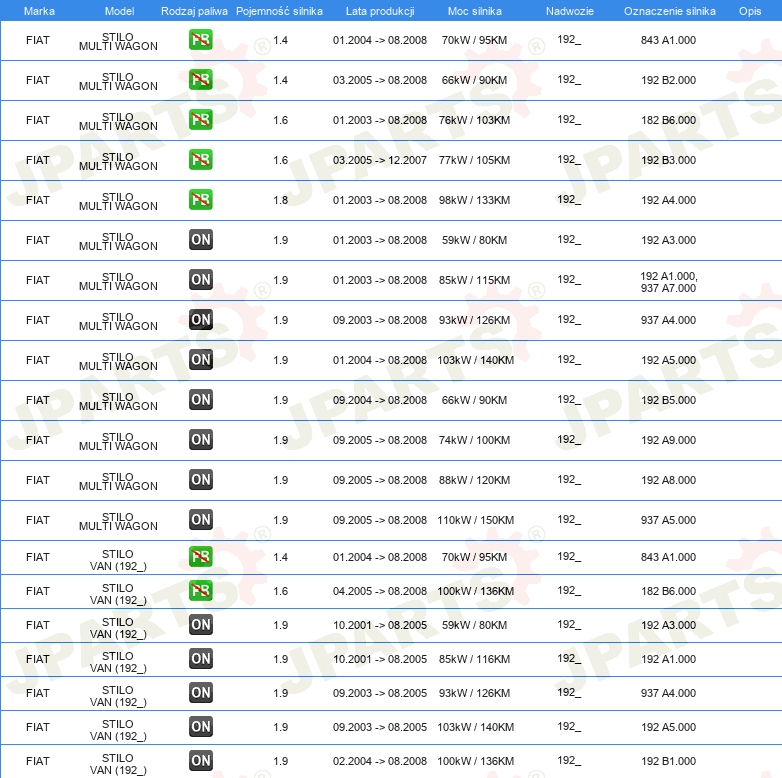Click the PB icon for the Stilo Van 1.6 136KM

[200, 591]
